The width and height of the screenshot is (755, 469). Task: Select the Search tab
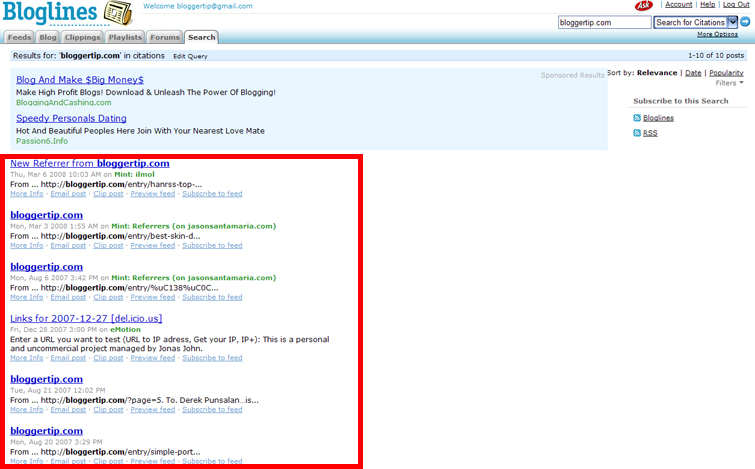point(201,37)
